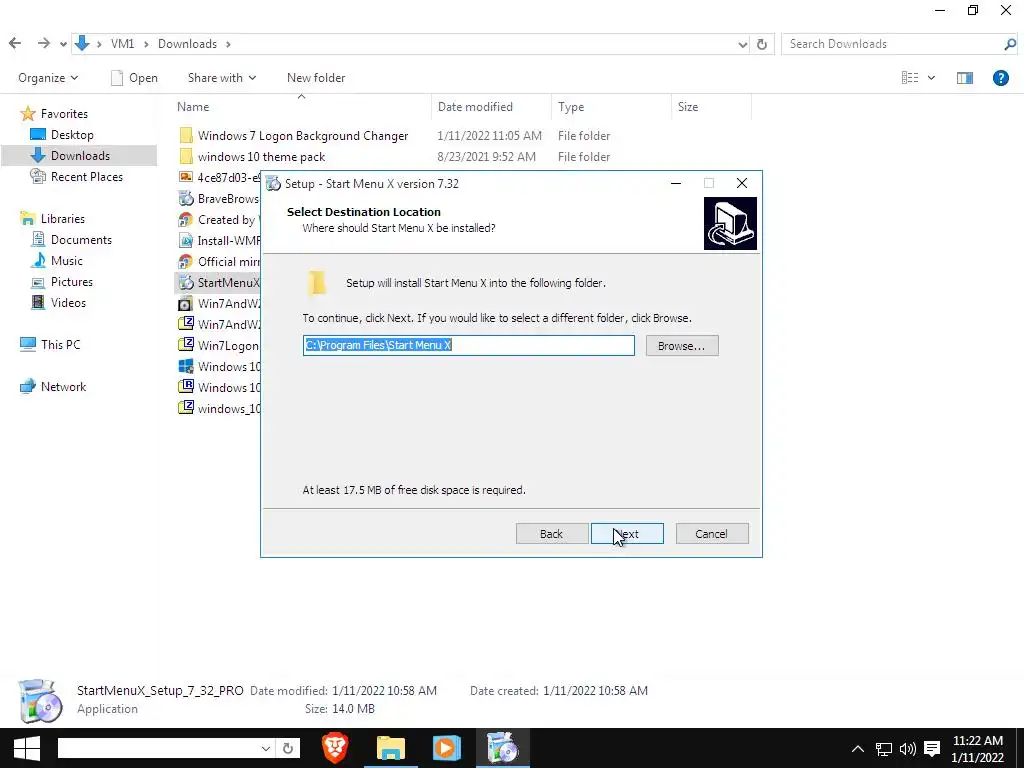Image resolution: width=1024 pixels, height=768 pixels.
Task: Sort by Size column header
Action: pos(688,106)
